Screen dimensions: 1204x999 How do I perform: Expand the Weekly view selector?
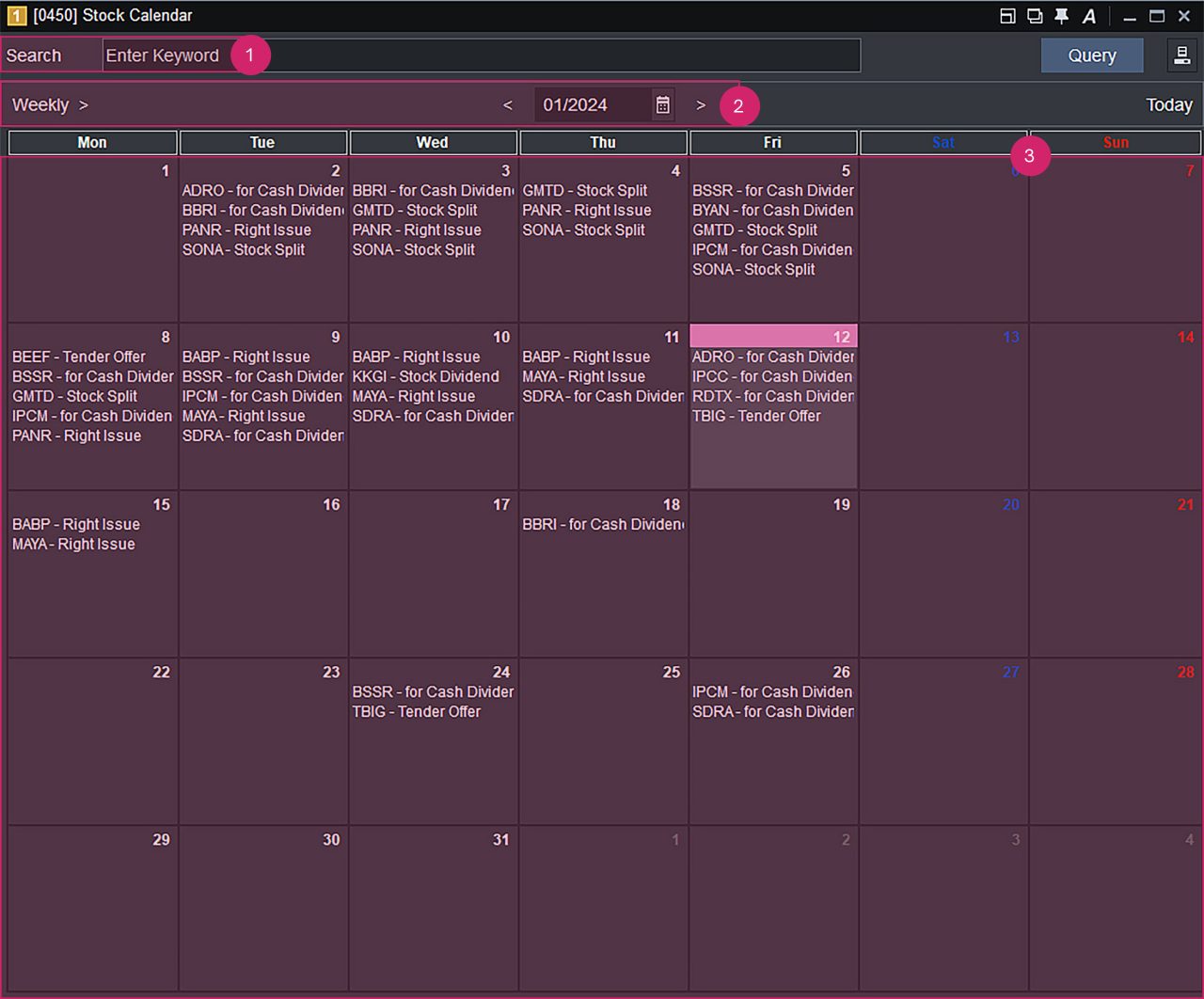click(x=50, y=104)
